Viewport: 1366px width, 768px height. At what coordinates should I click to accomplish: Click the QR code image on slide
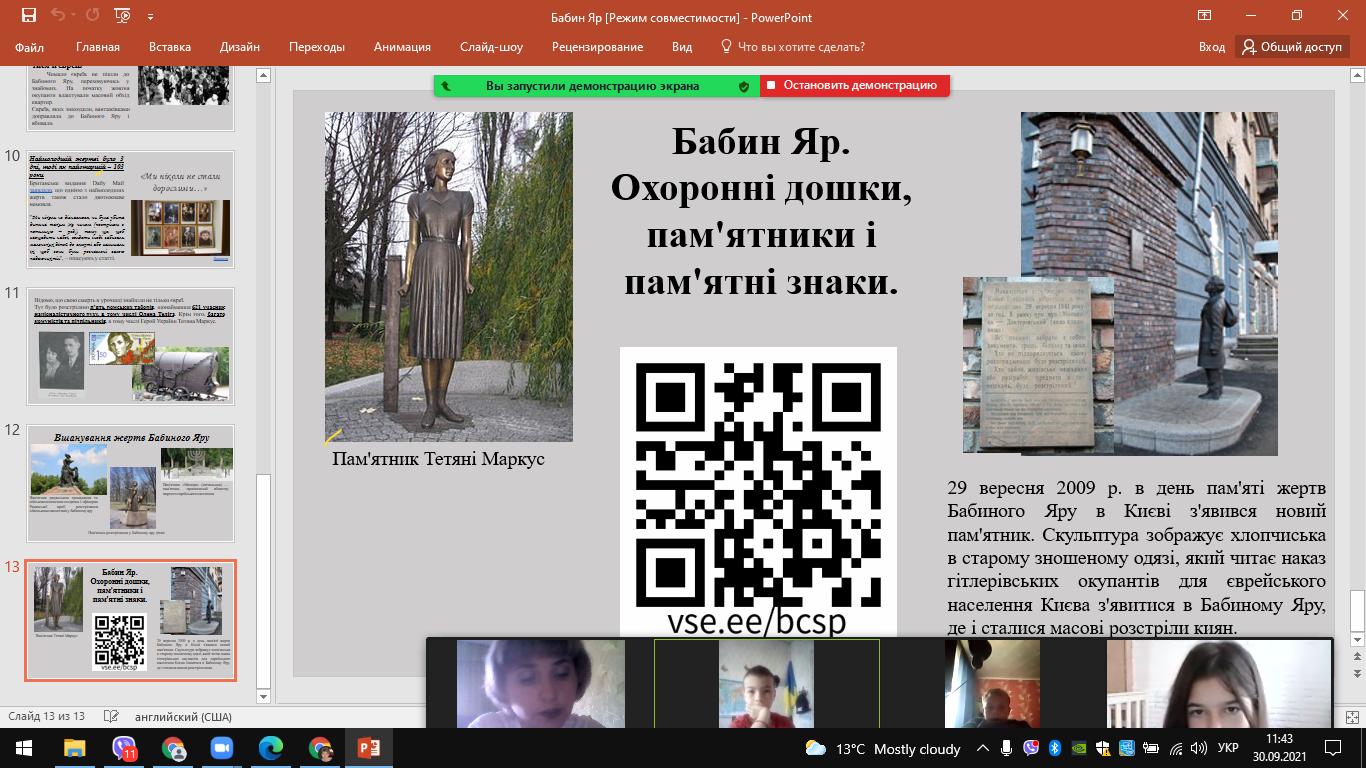(x=758, y=483)
